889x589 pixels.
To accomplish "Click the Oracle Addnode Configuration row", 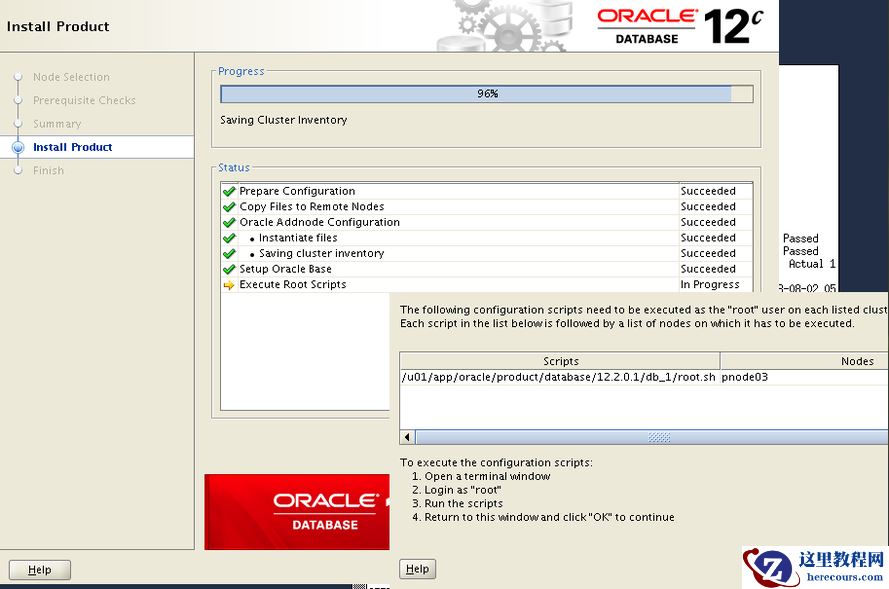I will click(486, 222).
